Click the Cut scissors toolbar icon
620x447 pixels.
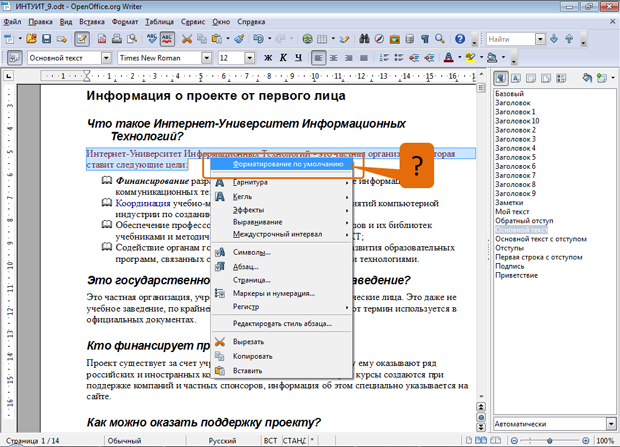coord(187,39)
